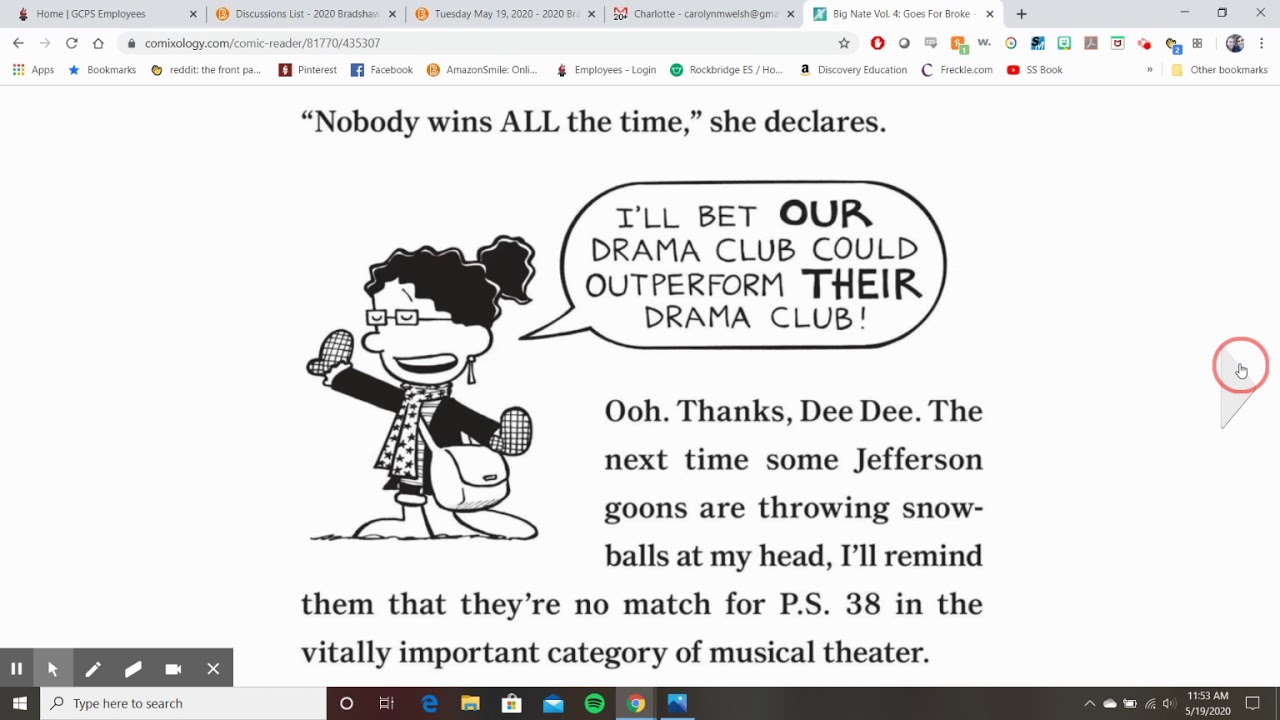Image resolution: width=1280 pixels, height=720 pixels.
Task: Toggle the webcam in the recorder toolbar
Action: [x=173, y=669]
